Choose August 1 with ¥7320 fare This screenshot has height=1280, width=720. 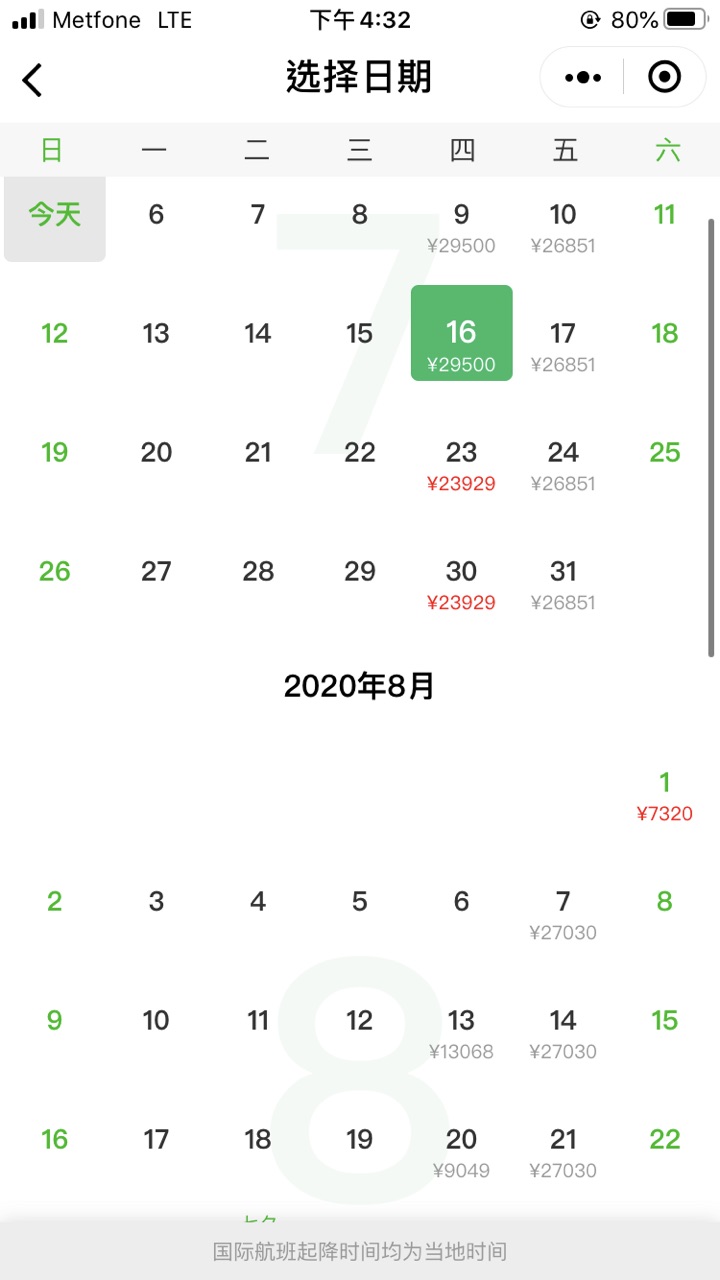(x=665, y=796)
